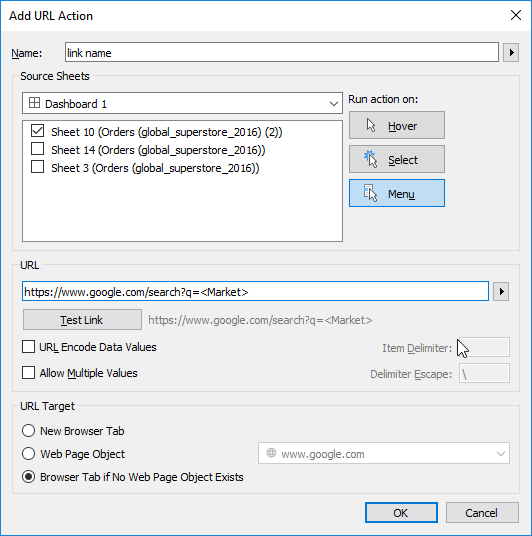Open the www.google.com web object dropdown
The height and width of the screenshot is (536, 532).
click(x=384, y=453)
